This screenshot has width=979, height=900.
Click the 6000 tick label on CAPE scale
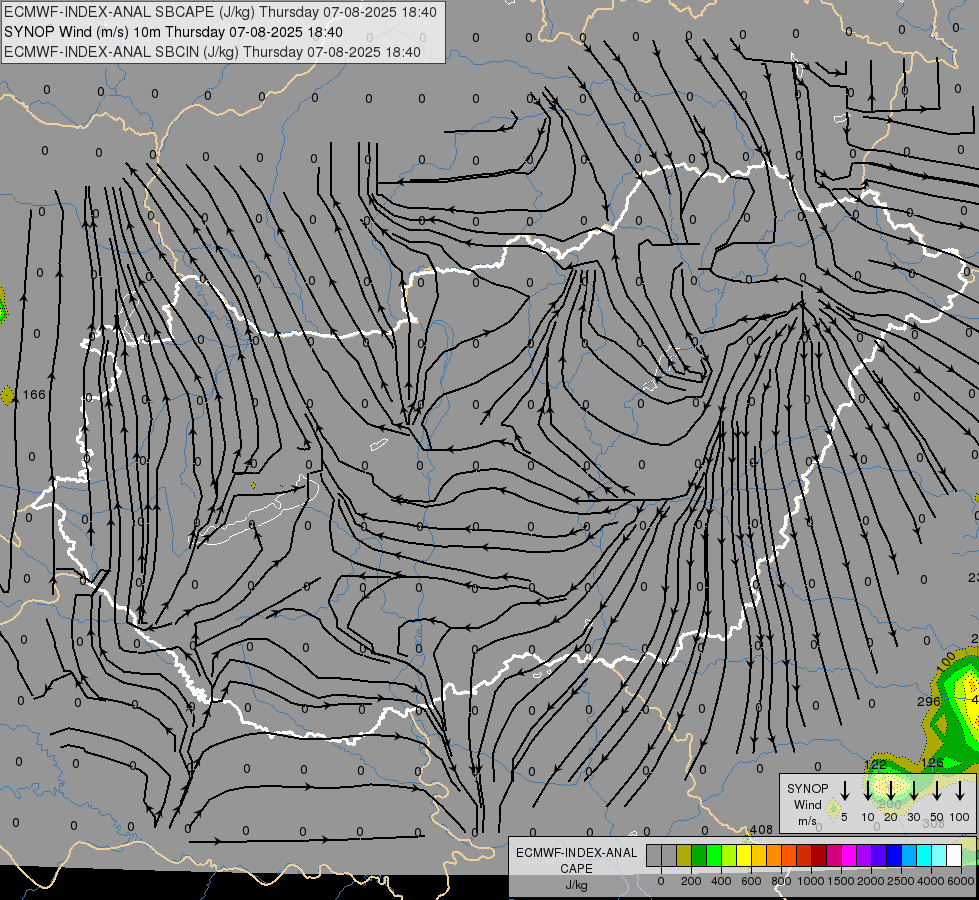[961, 881]
